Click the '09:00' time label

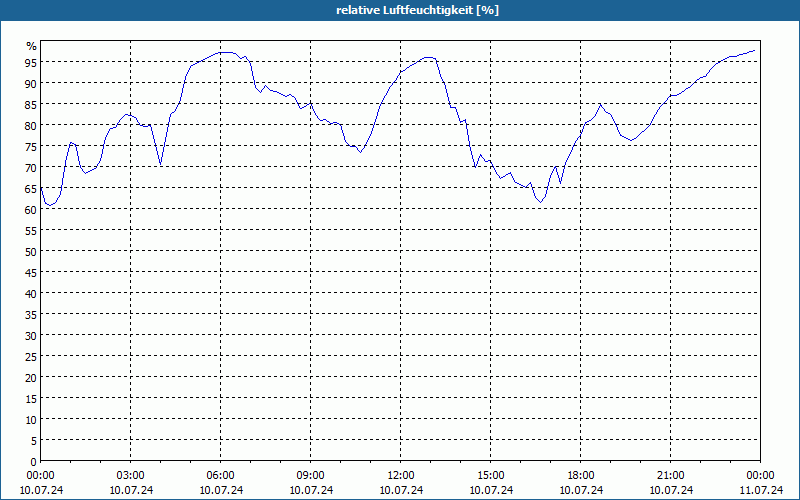click(x=311, y=476)
